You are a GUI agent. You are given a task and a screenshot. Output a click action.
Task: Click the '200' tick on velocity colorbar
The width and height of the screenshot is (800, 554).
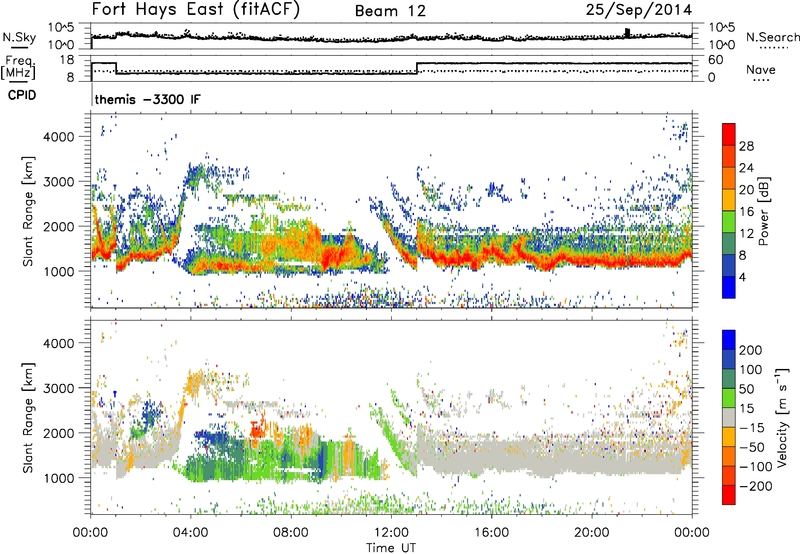click(x=751, y=350)
